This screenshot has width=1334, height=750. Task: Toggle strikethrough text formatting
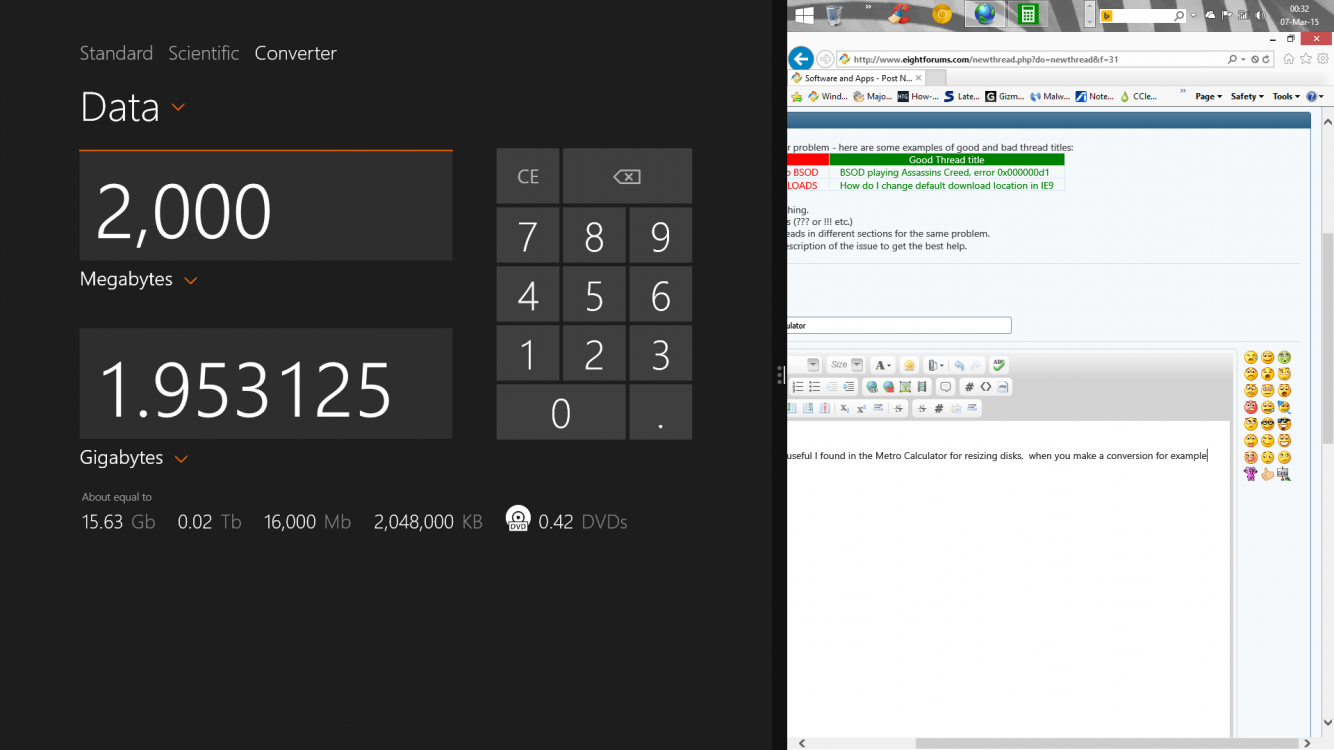click(x=898, y=408)
